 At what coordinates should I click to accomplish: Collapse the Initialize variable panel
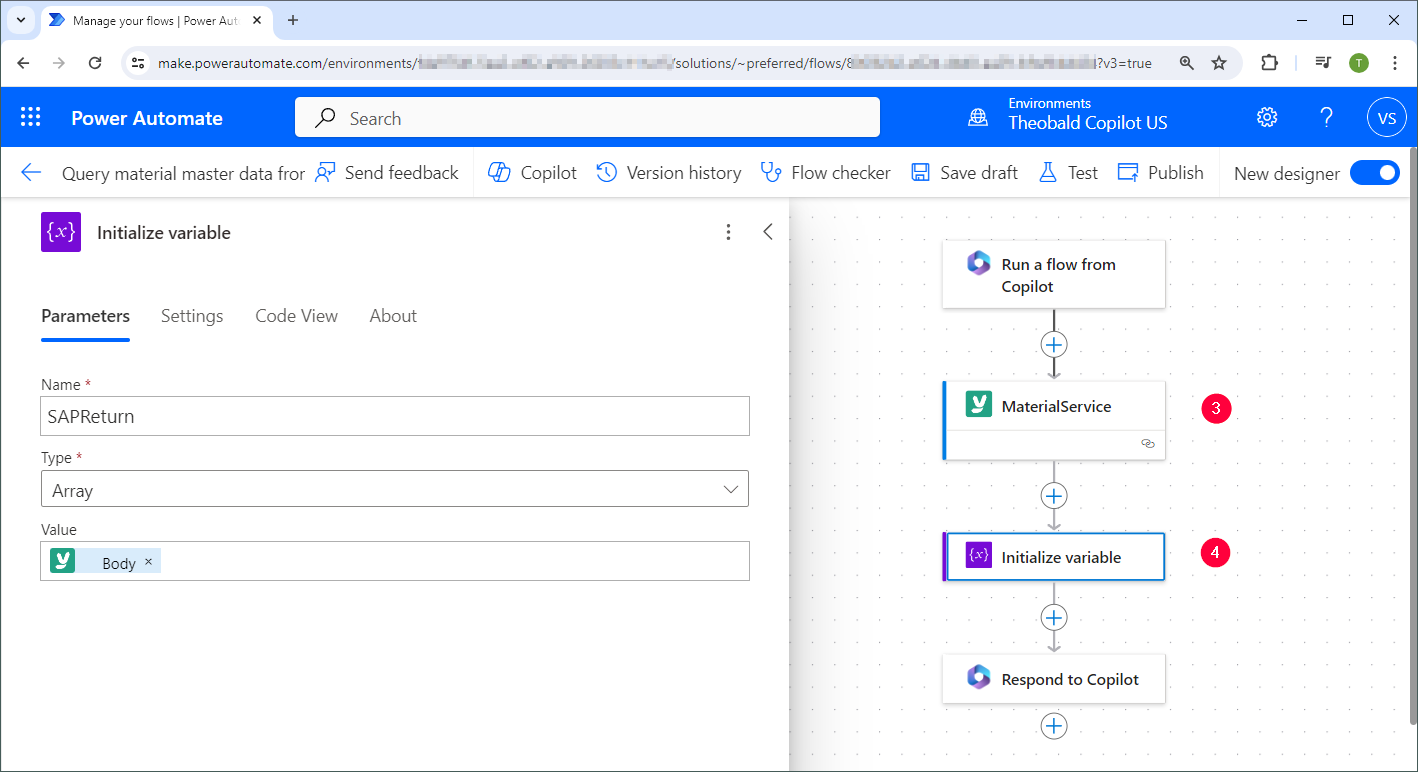coord(768,232)
